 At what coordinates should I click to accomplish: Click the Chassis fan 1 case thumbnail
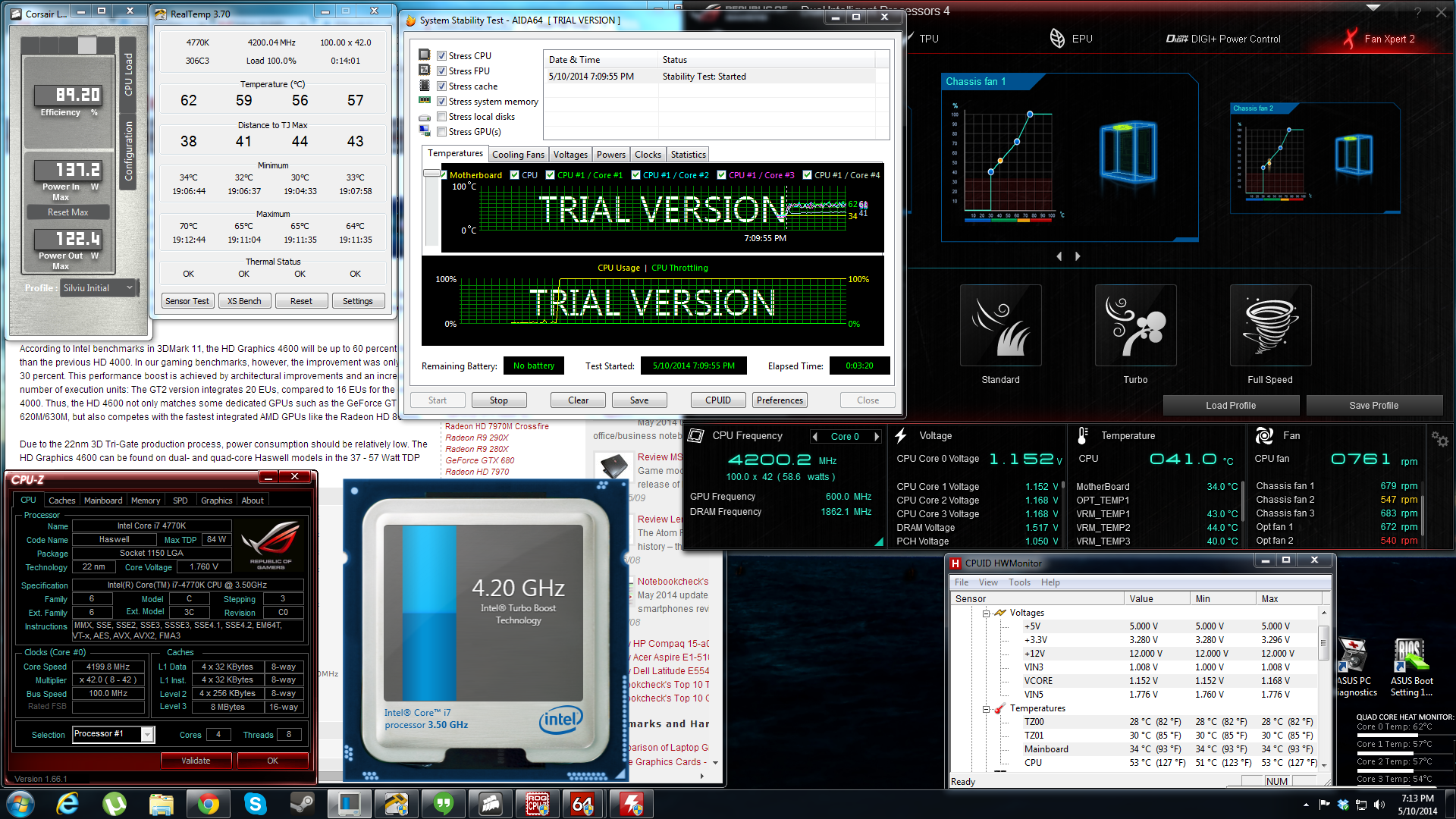1128,151
